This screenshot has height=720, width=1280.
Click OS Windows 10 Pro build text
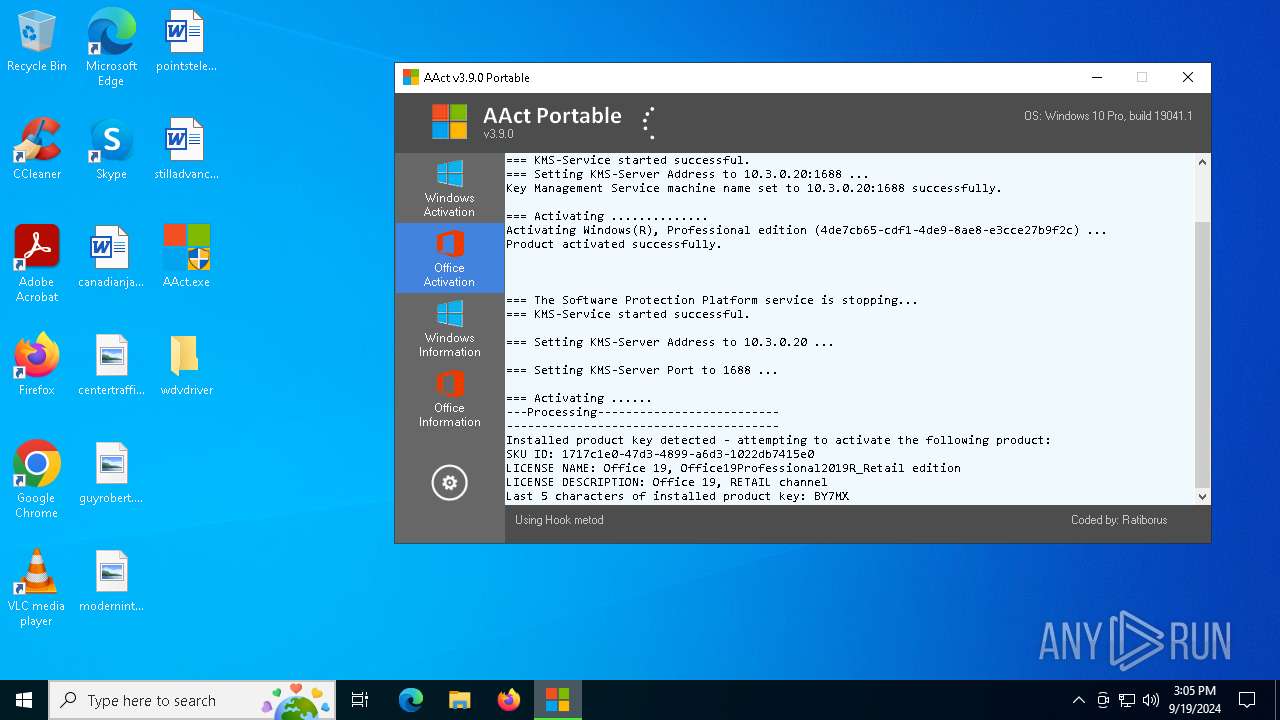pos(1108,116)
